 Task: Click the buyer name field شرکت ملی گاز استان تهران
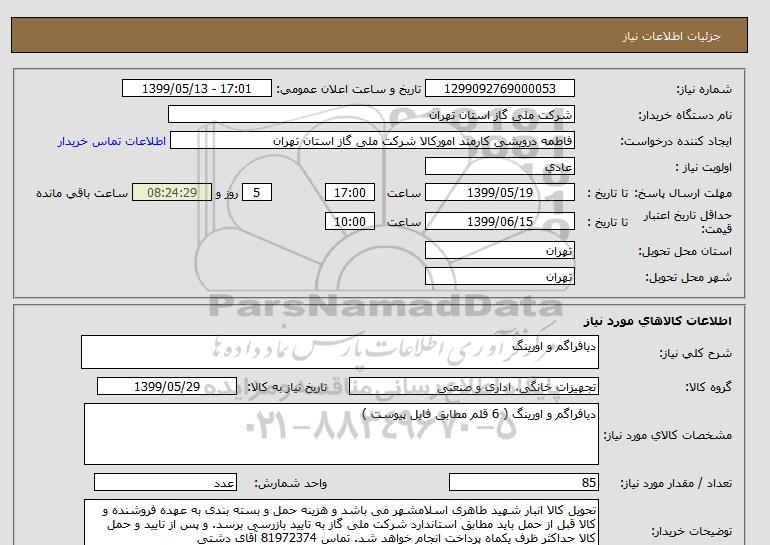371,114
